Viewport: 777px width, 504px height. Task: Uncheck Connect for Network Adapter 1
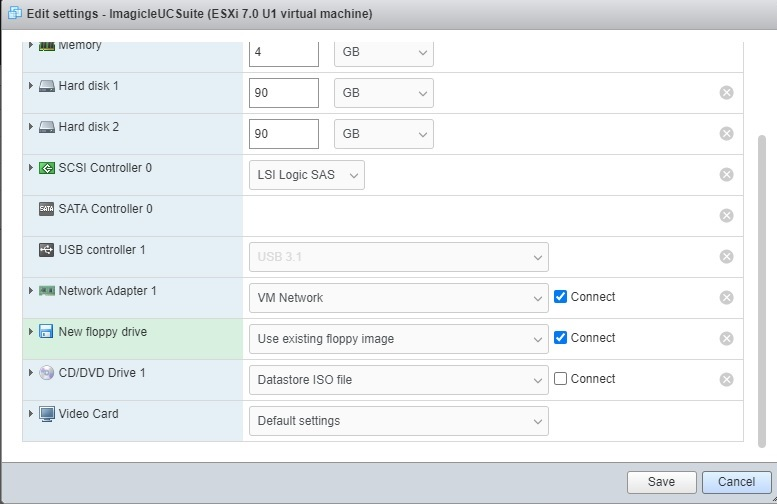point(560,297)
